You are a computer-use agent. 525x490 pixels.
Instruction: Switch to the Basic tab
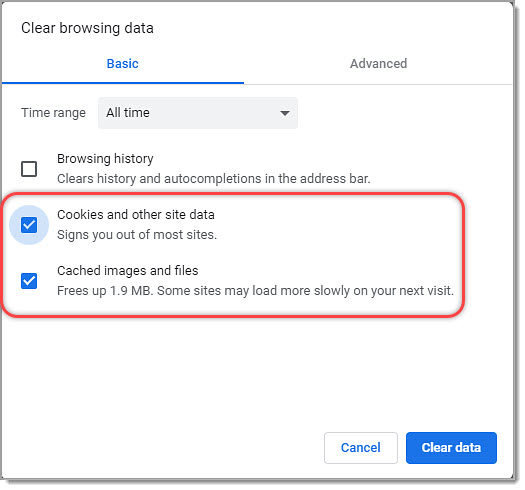(123, 64)
